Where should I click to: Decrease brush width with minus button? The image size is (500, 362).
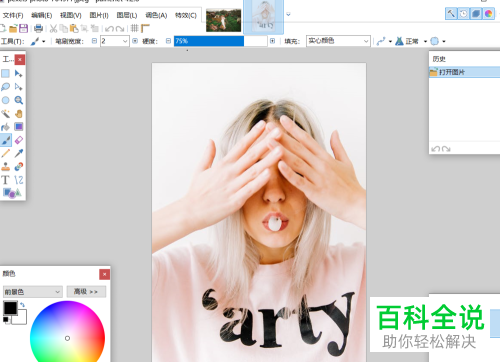(94, 41)
